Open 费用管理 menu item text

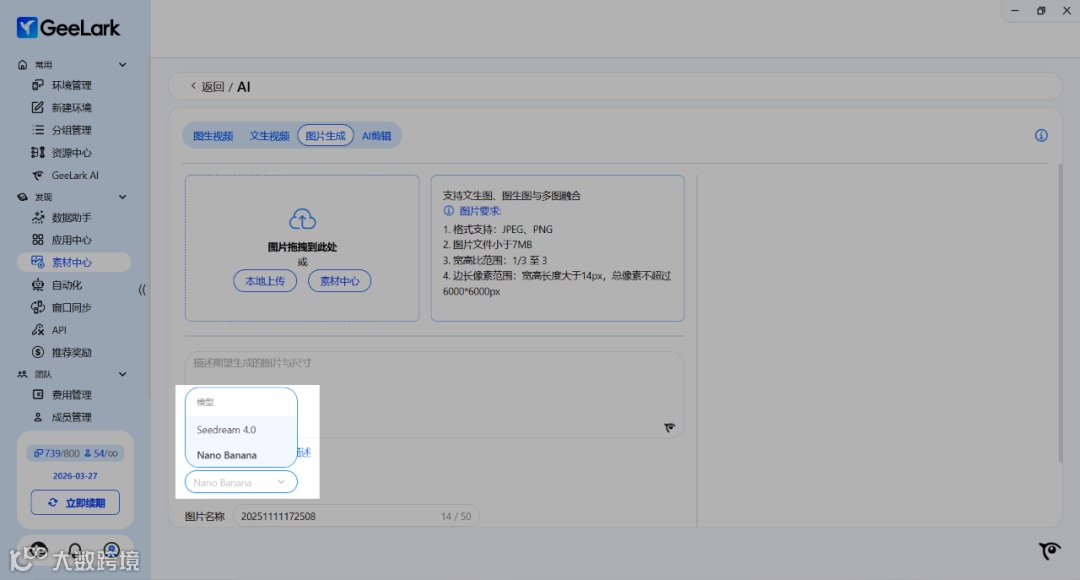(x=72, y=395)
